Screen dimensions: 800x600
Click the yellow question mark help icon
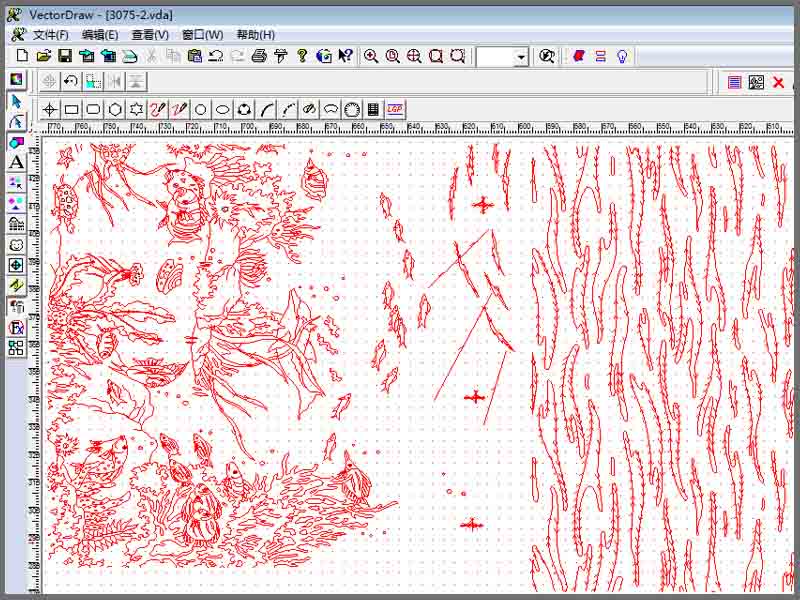click(x=302, y=56)
